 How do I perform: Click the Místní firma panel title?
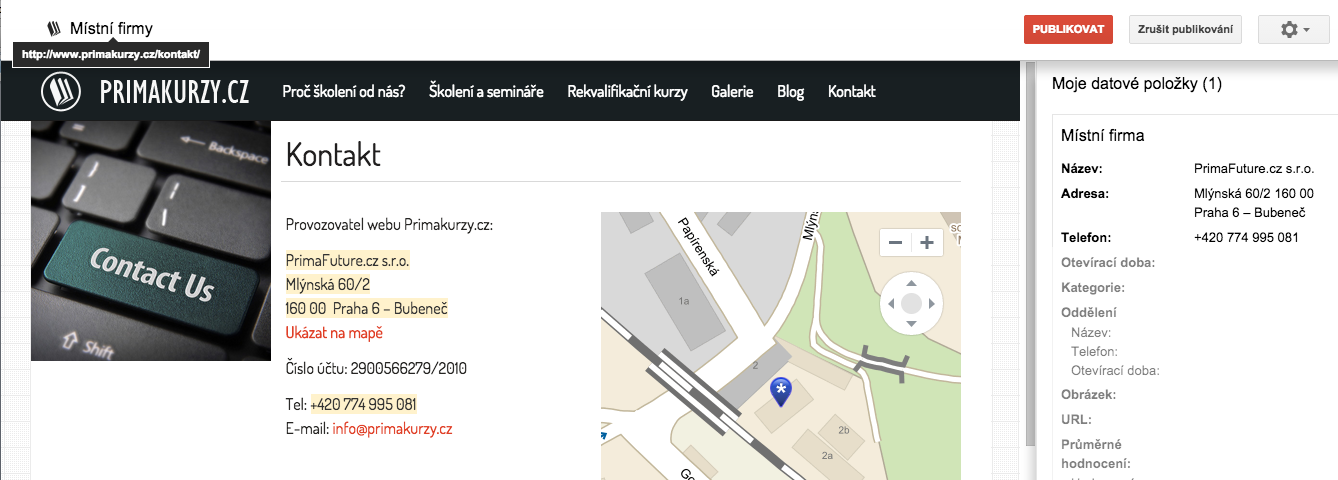1103,135
